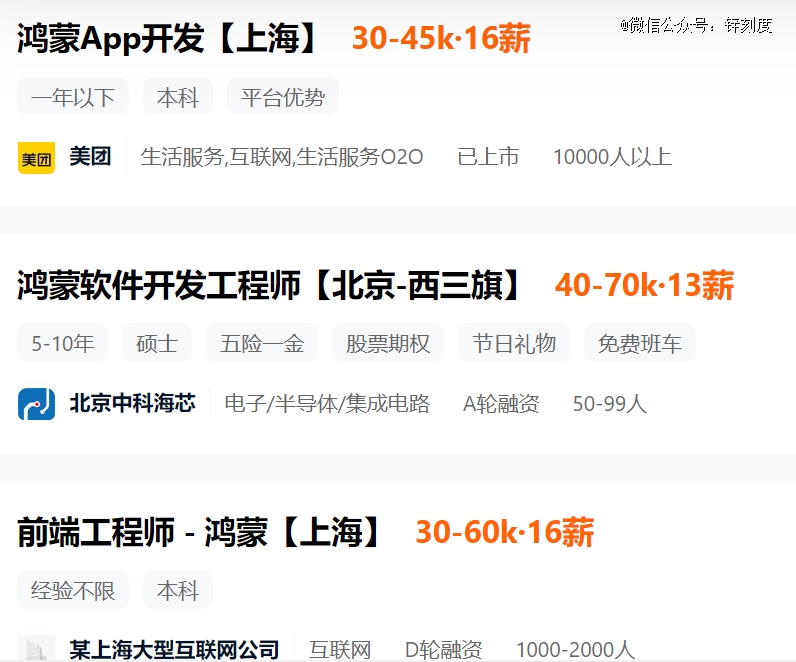This screenshot has width=796, height=662.
Task: Click salary 30-45k·16薪
Action: click(x=441, y=39)
